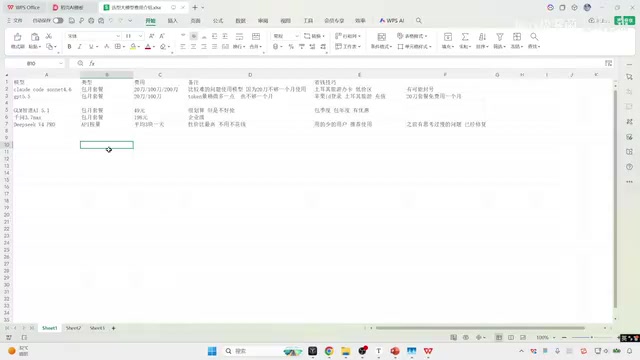
Task: Click the green Share button
Action: [624, 20]
